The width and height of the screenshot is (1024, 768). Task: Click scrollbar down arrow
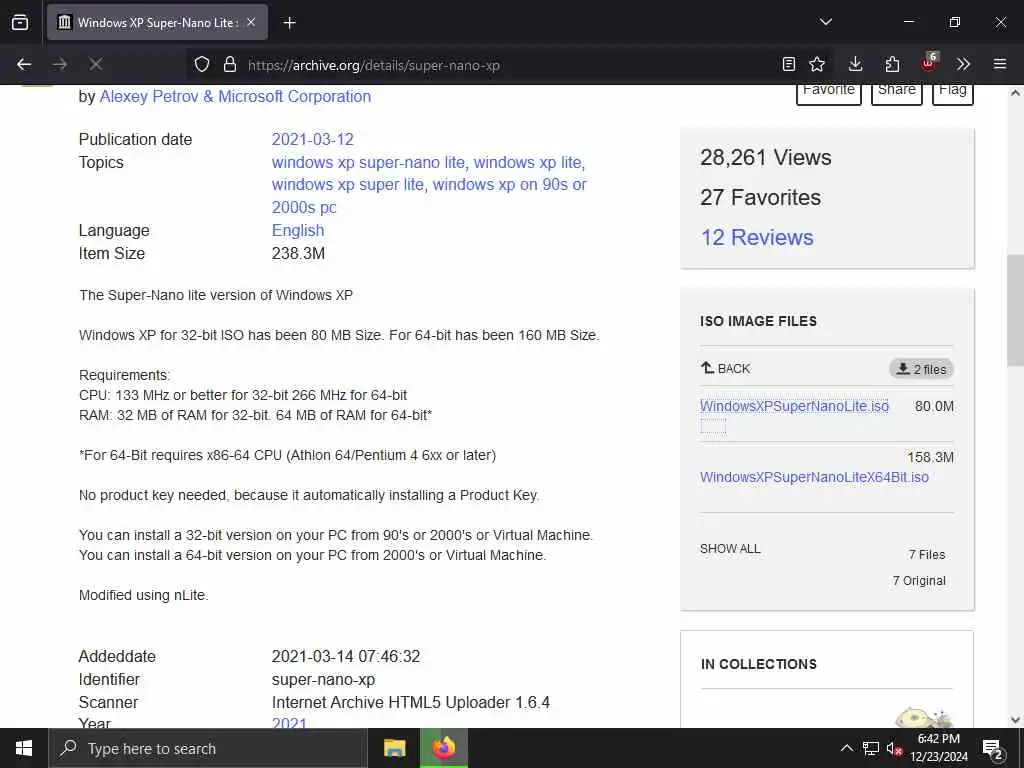pyautogui.click(x=1015, y=720)
